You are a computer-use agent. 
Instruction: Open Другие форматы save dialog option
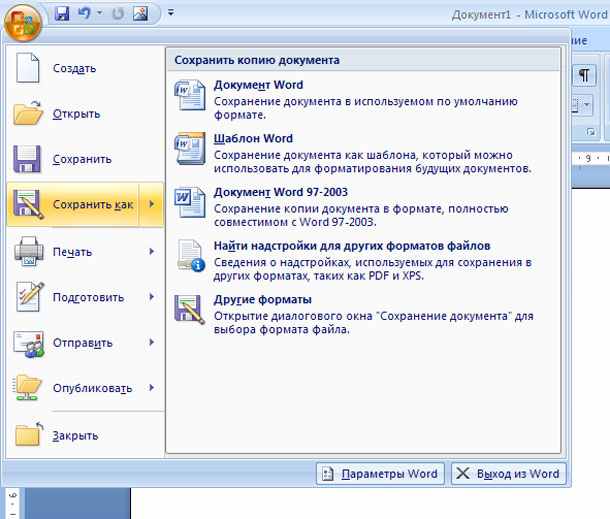[x=363, y=314]
